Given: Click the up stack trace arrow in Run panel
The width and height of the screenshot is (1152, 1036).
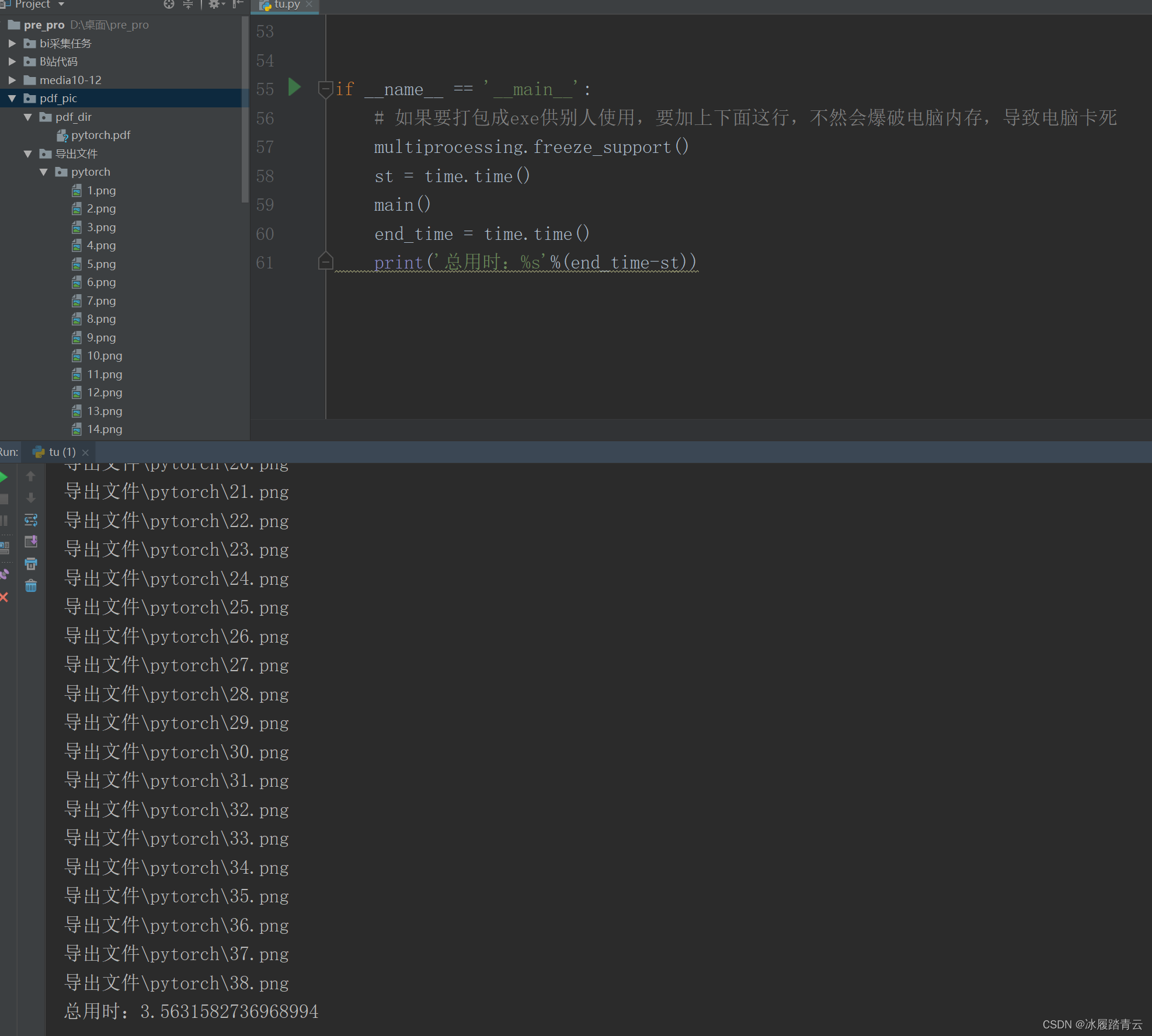Looking at the screenshot, I should [31, 477].
